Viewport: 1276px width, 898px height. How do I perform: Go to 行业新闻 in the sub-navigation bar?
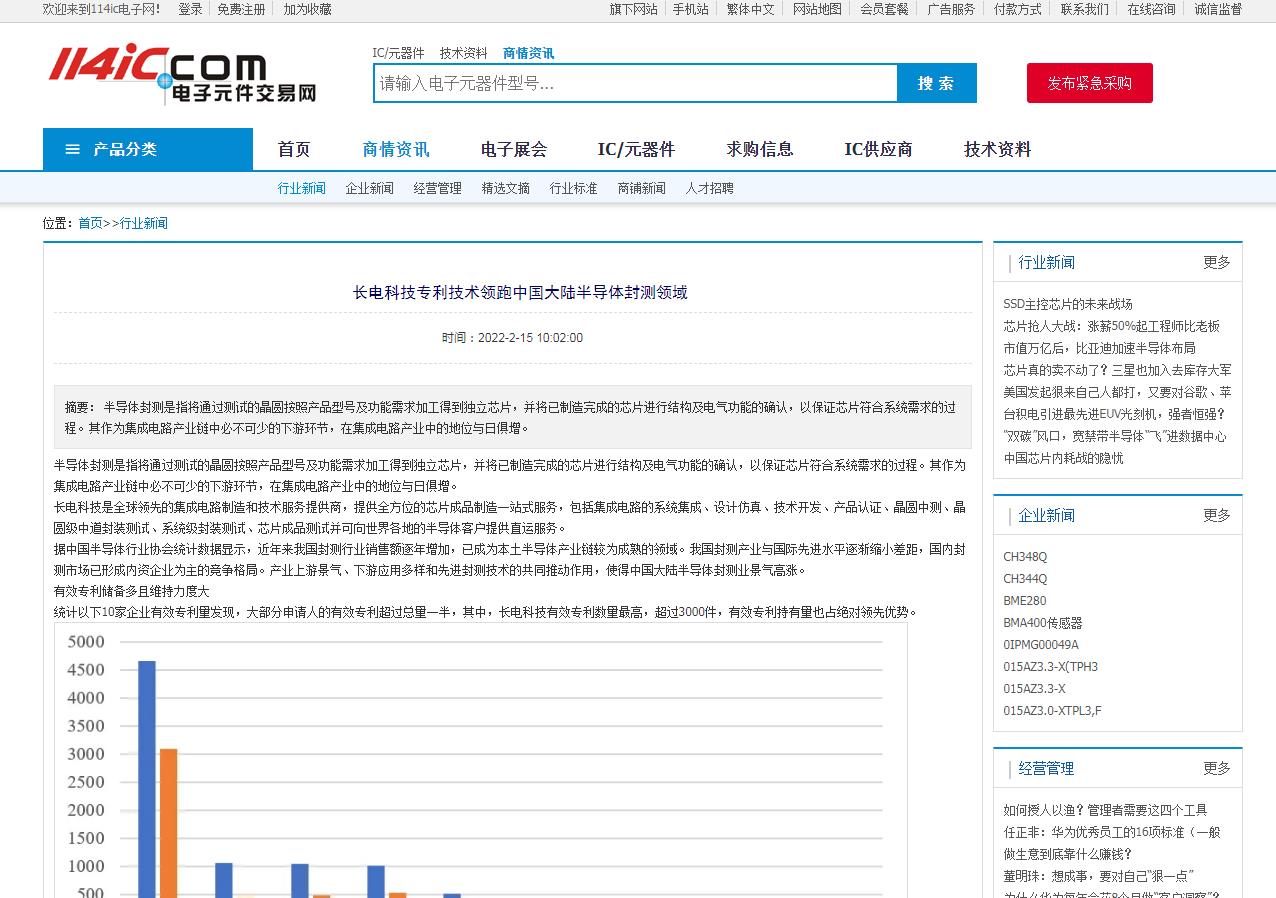(302, 188)
